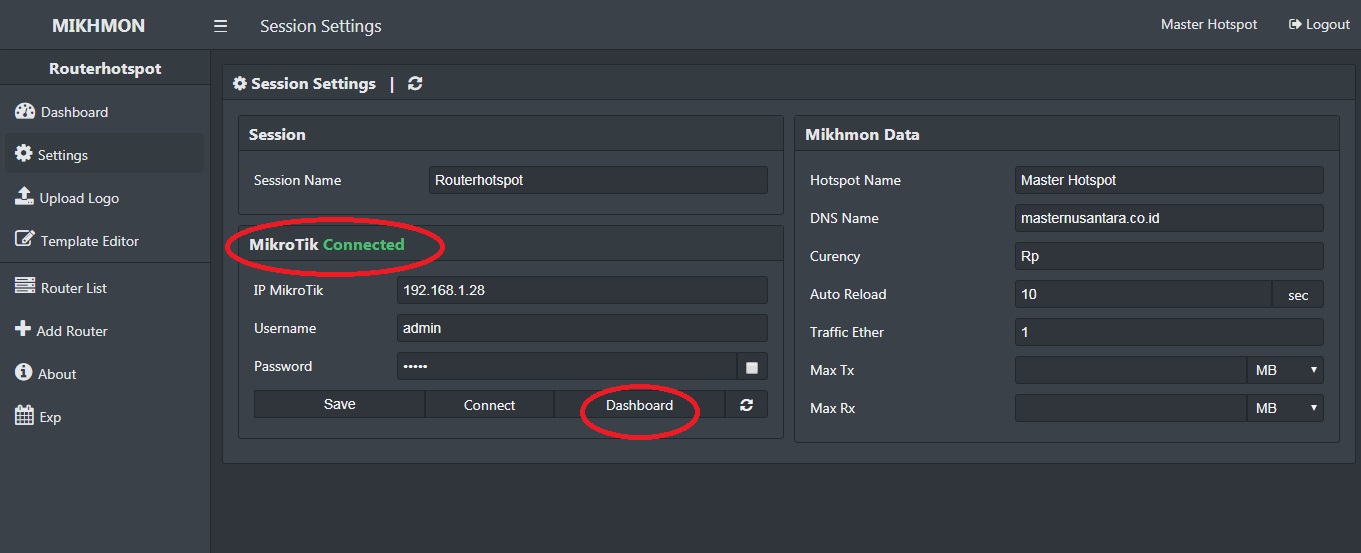This screenshot has width=1361, height=553.
Task: Click the About info icon
Action: click(24, 372)
